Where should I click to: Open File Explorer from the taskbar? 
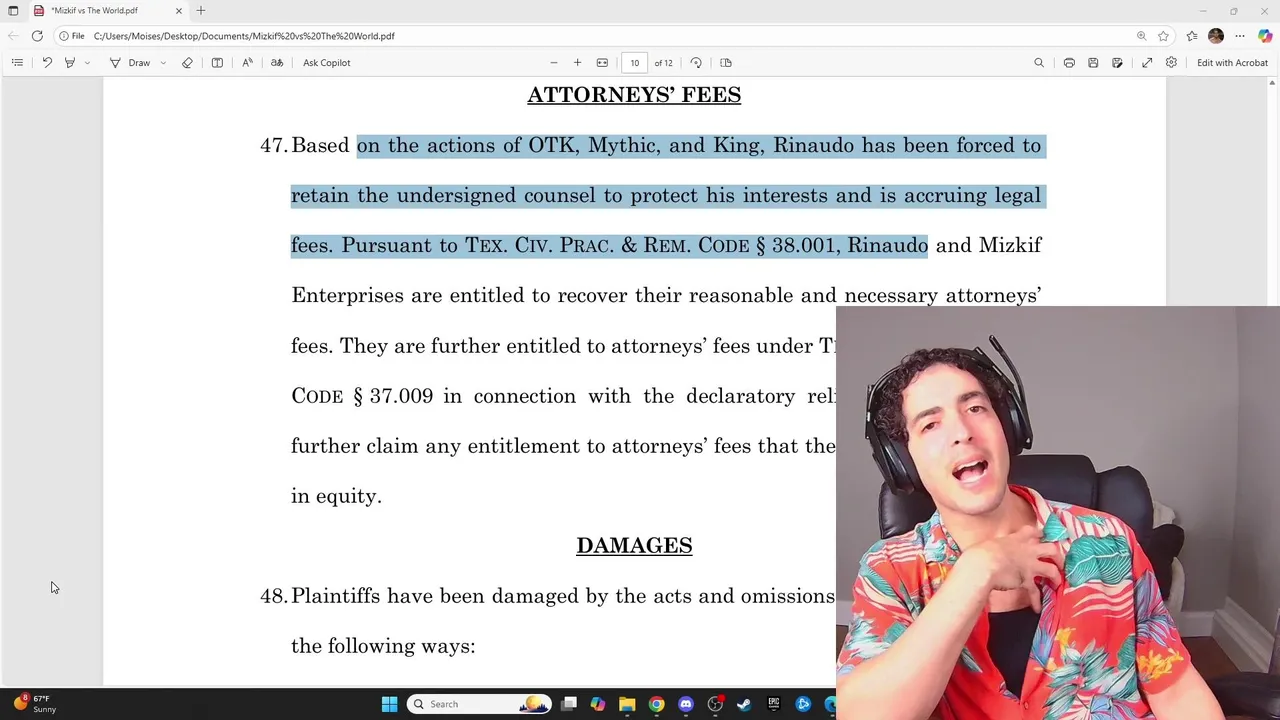tap(627, 704)
